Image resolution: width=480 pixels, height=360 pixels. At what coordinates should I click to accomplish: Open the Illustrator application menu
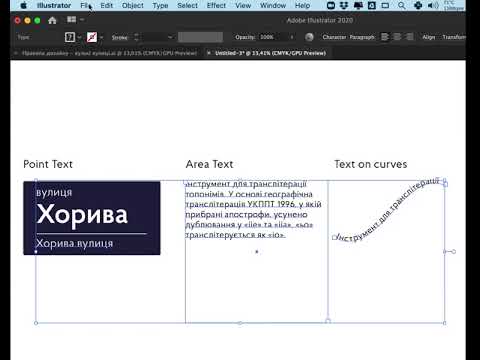point(54,6)
